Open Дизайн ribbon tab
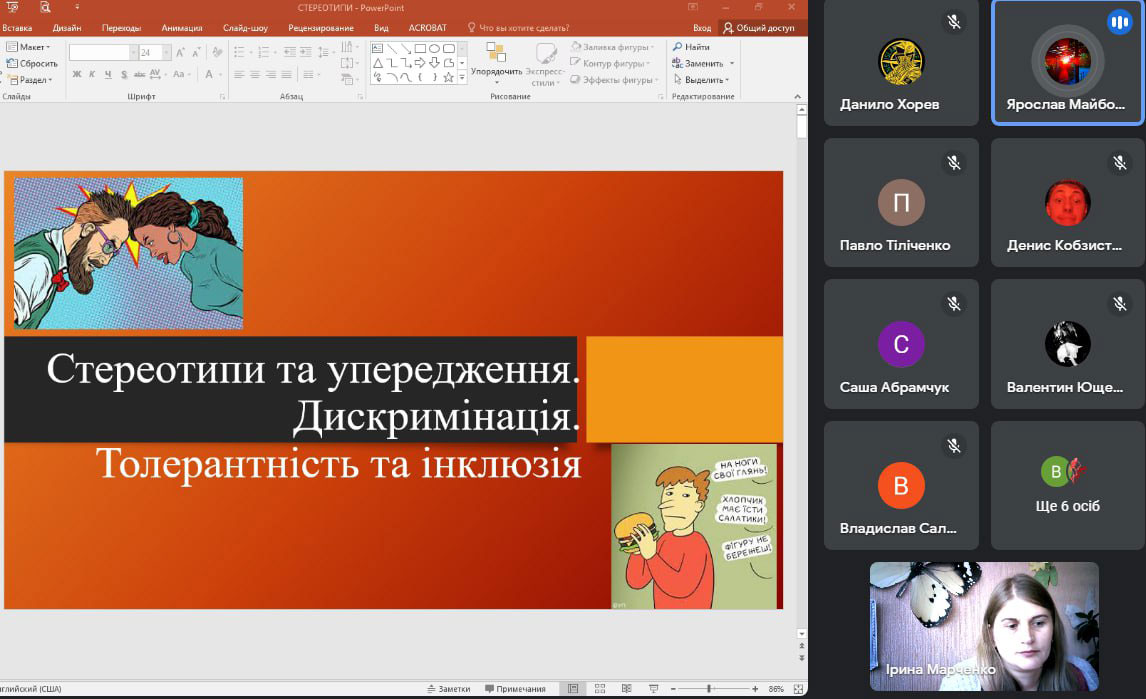 pyautogui.click(x=67, y=28)
